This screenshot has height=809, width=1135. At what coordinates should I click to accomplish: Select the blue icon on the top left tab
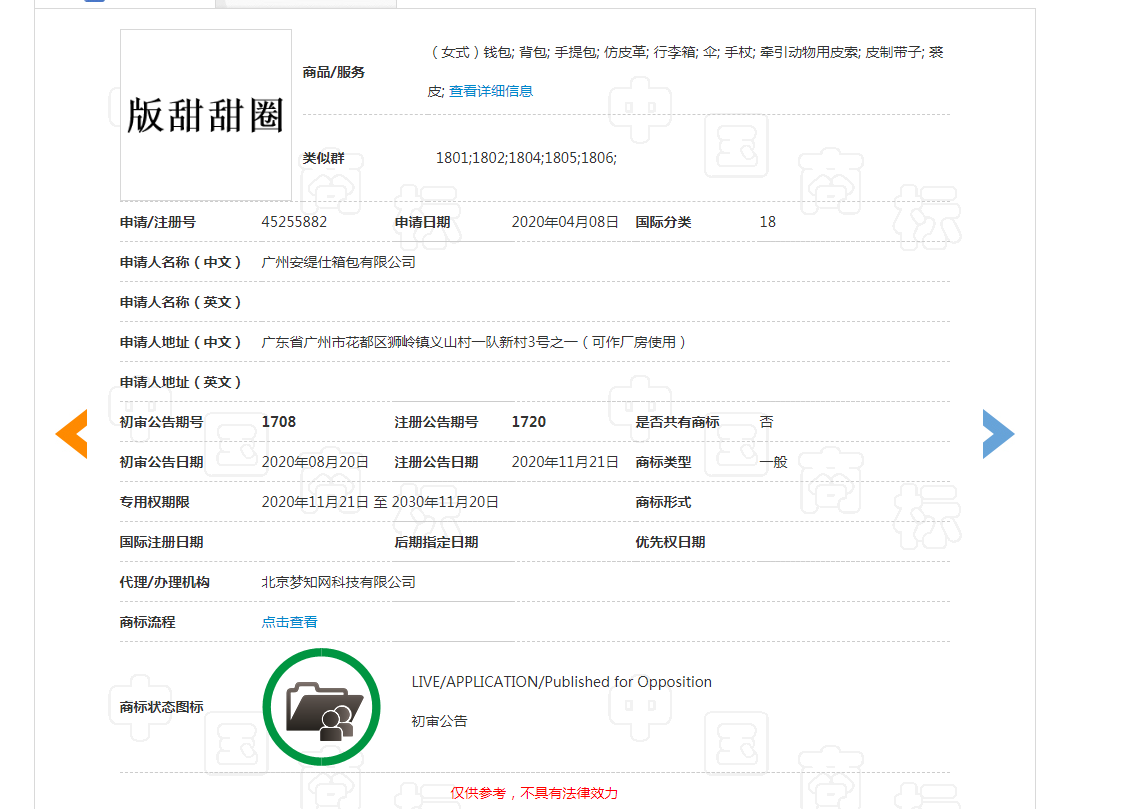pyautogui.click(x=95, y=4)
